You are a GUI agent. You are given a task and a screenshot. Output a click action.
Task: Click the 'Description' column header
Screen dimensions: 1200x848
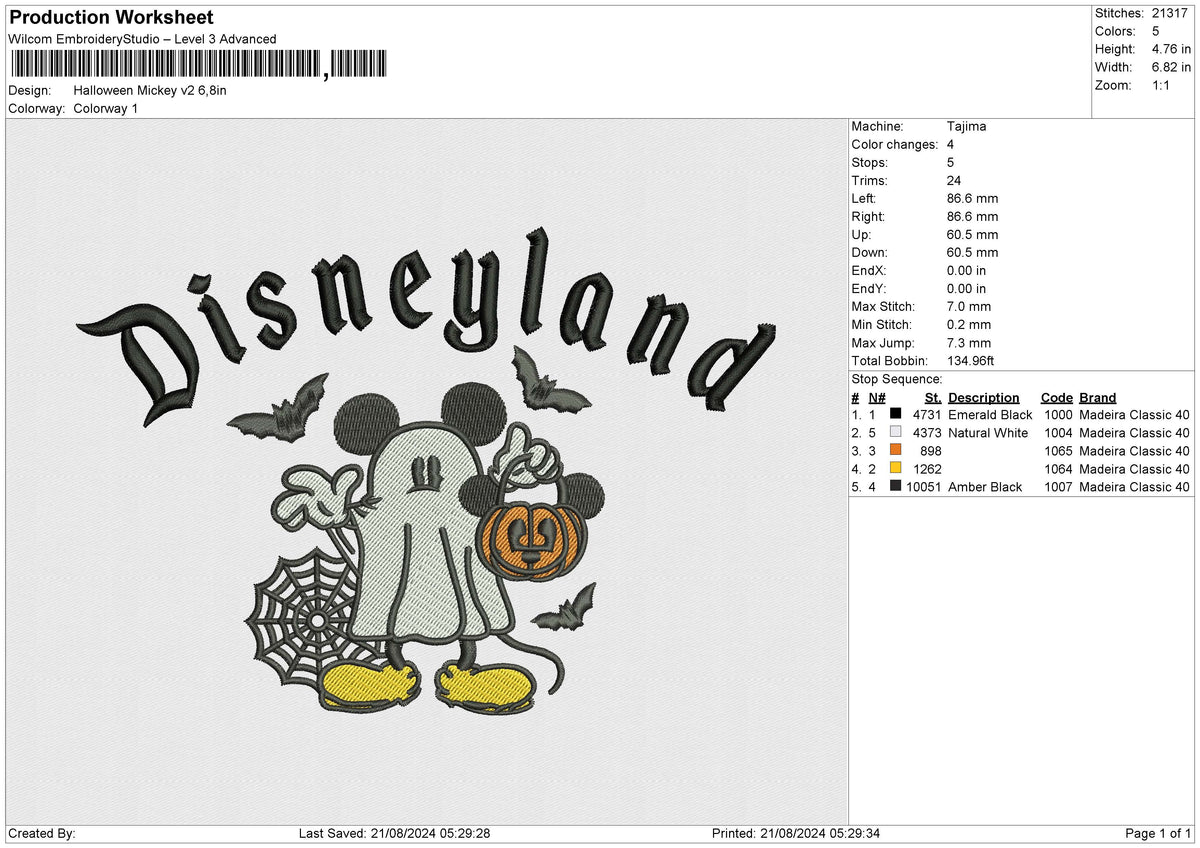point(983,397)
